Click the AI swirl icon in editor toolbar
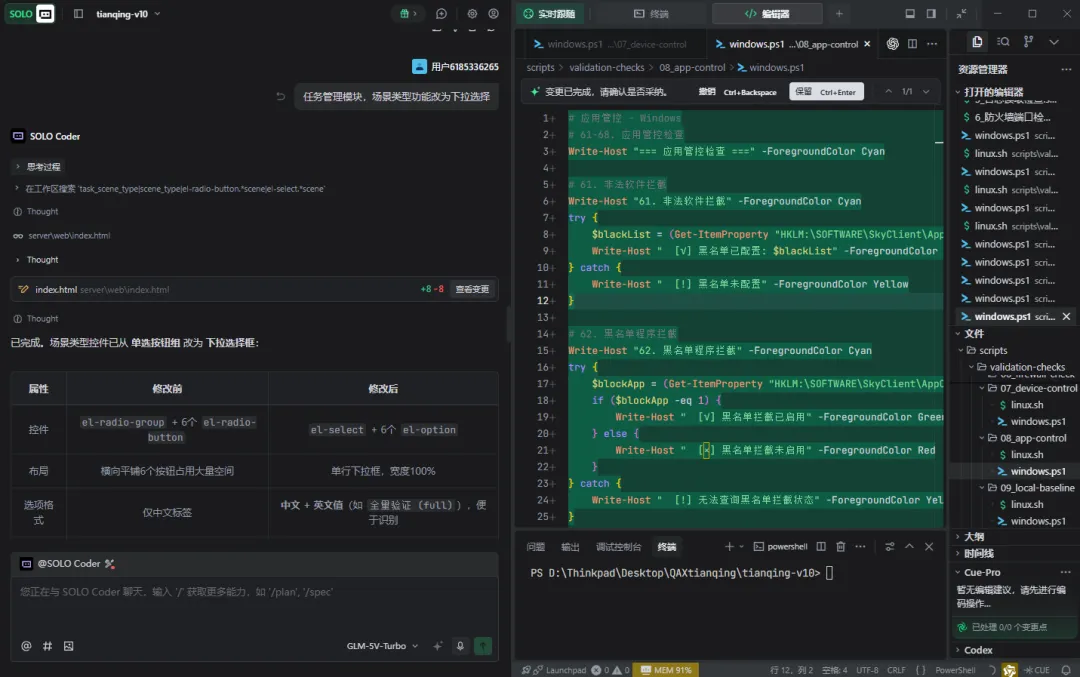1080x677 pixels. click(x=893, y=43)
